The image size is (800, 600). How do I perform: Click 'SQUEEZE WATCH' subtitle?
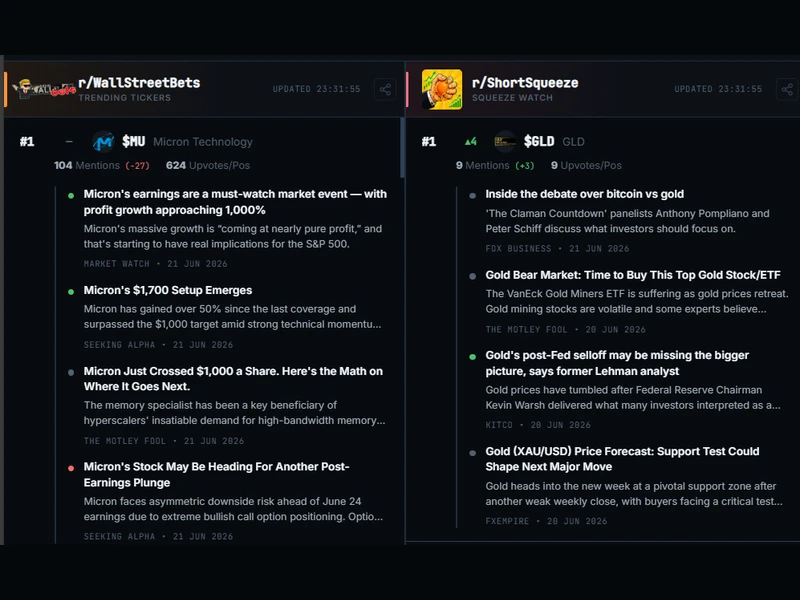pyautogui.click(x=512, y=97)
